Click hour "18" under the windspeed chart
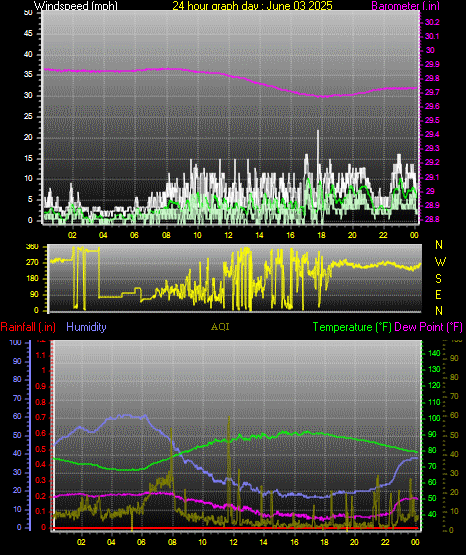This screenshot has height=555, width=466. coord(321,235)
